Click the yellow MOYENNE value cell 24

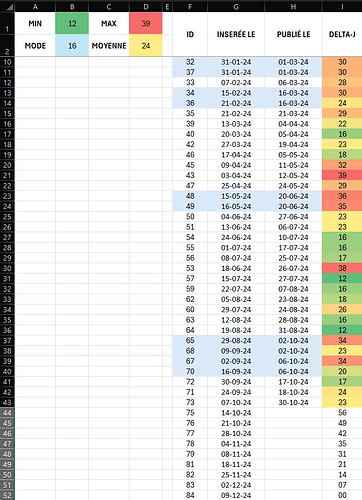tap(146, 45)
